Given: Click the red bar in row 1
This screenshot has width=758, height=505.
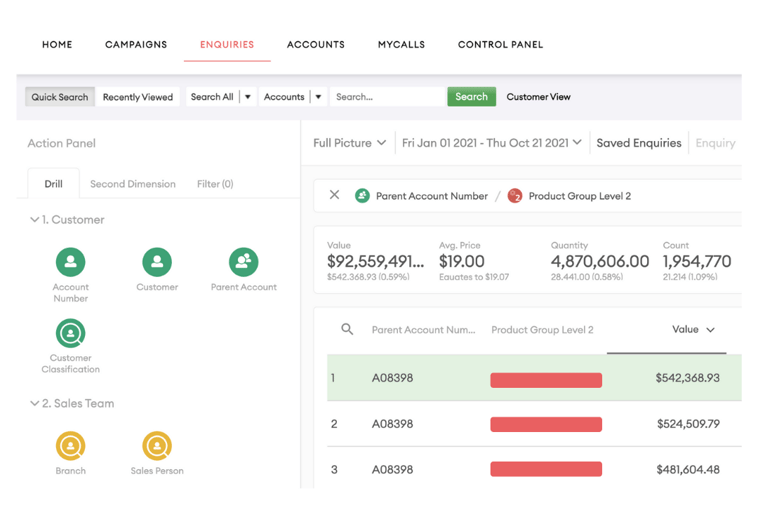Looking at the screenshot, I should tap(546, 380).
